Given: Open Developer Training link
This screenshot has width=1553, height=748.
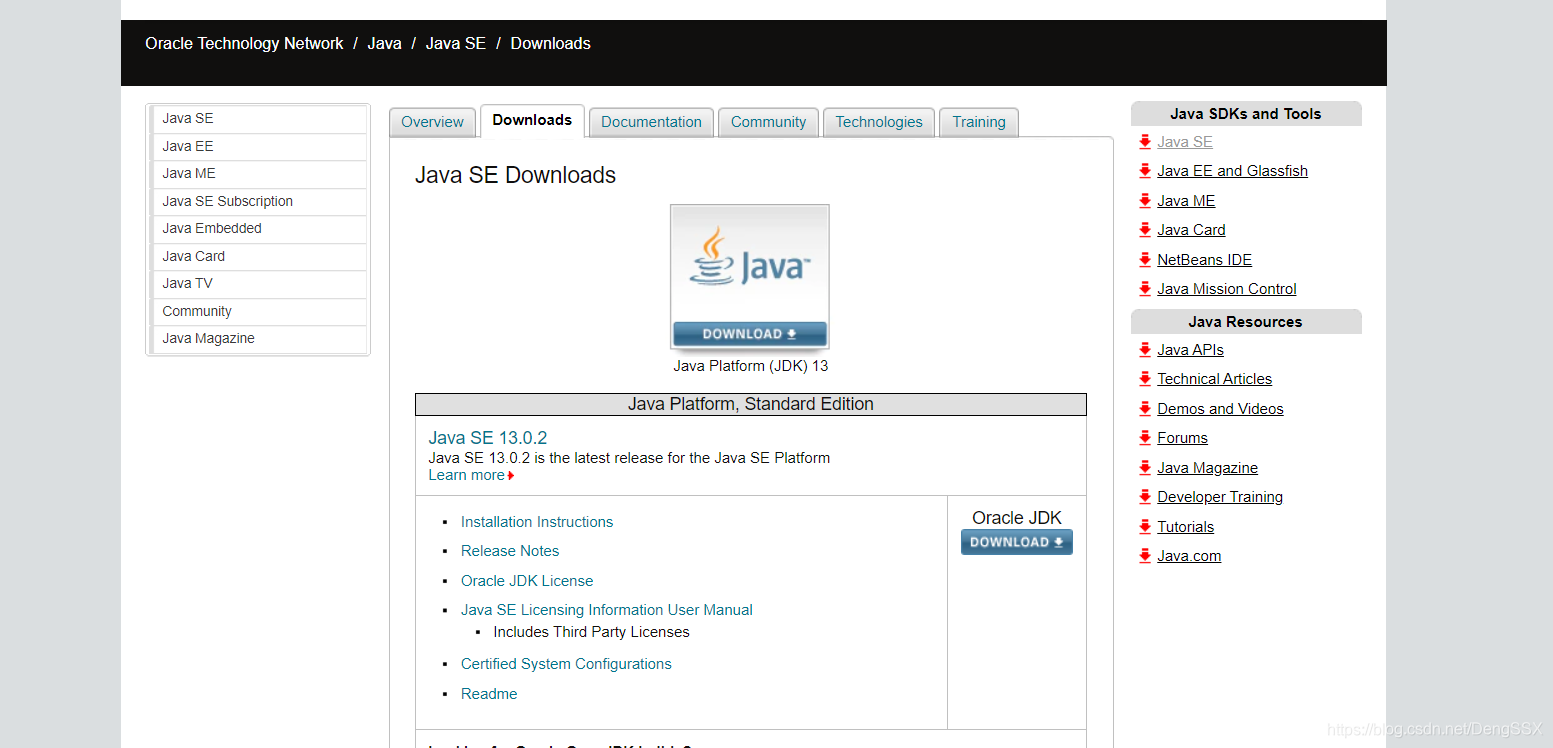Looking at the screenshot, I should click(x=1220, y=497).
